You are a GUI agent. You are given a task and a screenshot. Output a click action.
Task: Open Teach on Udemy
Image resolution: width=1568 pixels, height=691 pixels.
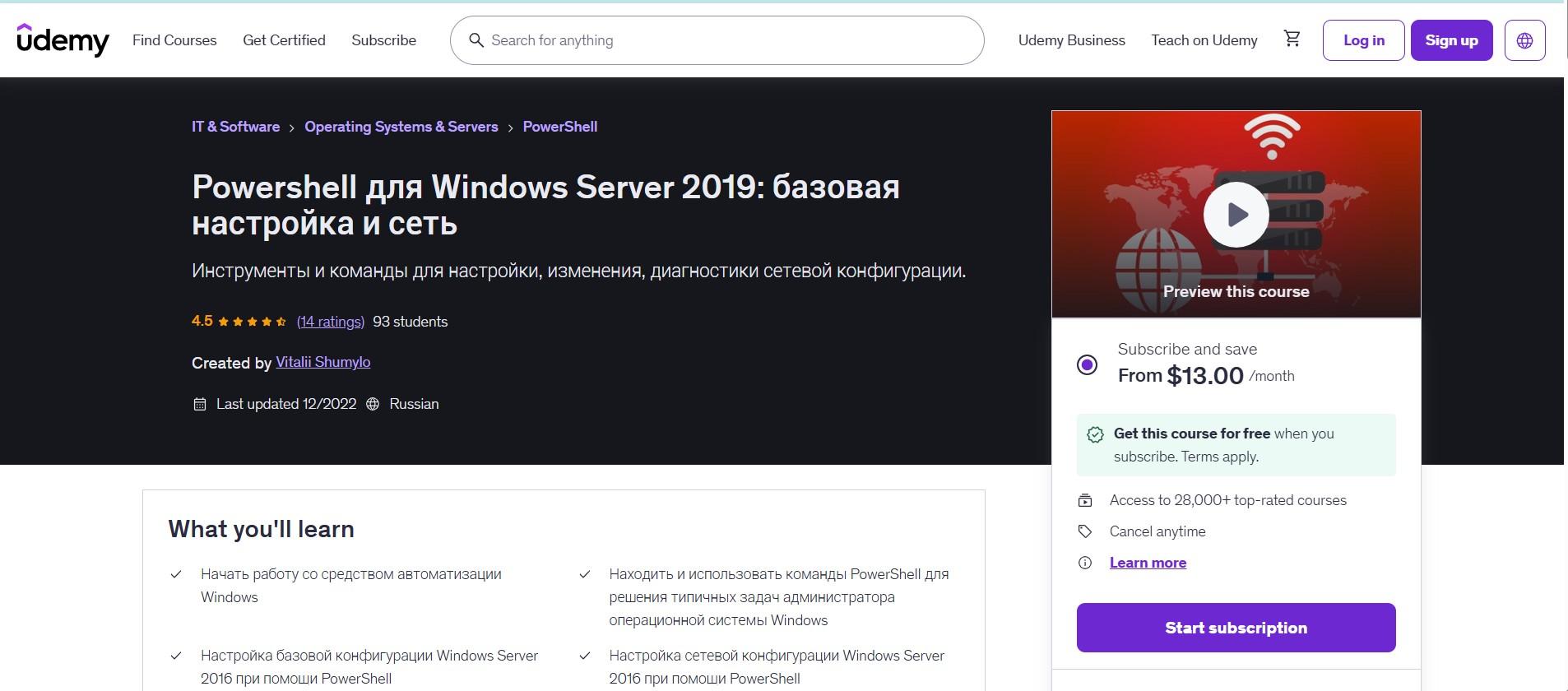pyautogui.click(x=1204, y=40)
